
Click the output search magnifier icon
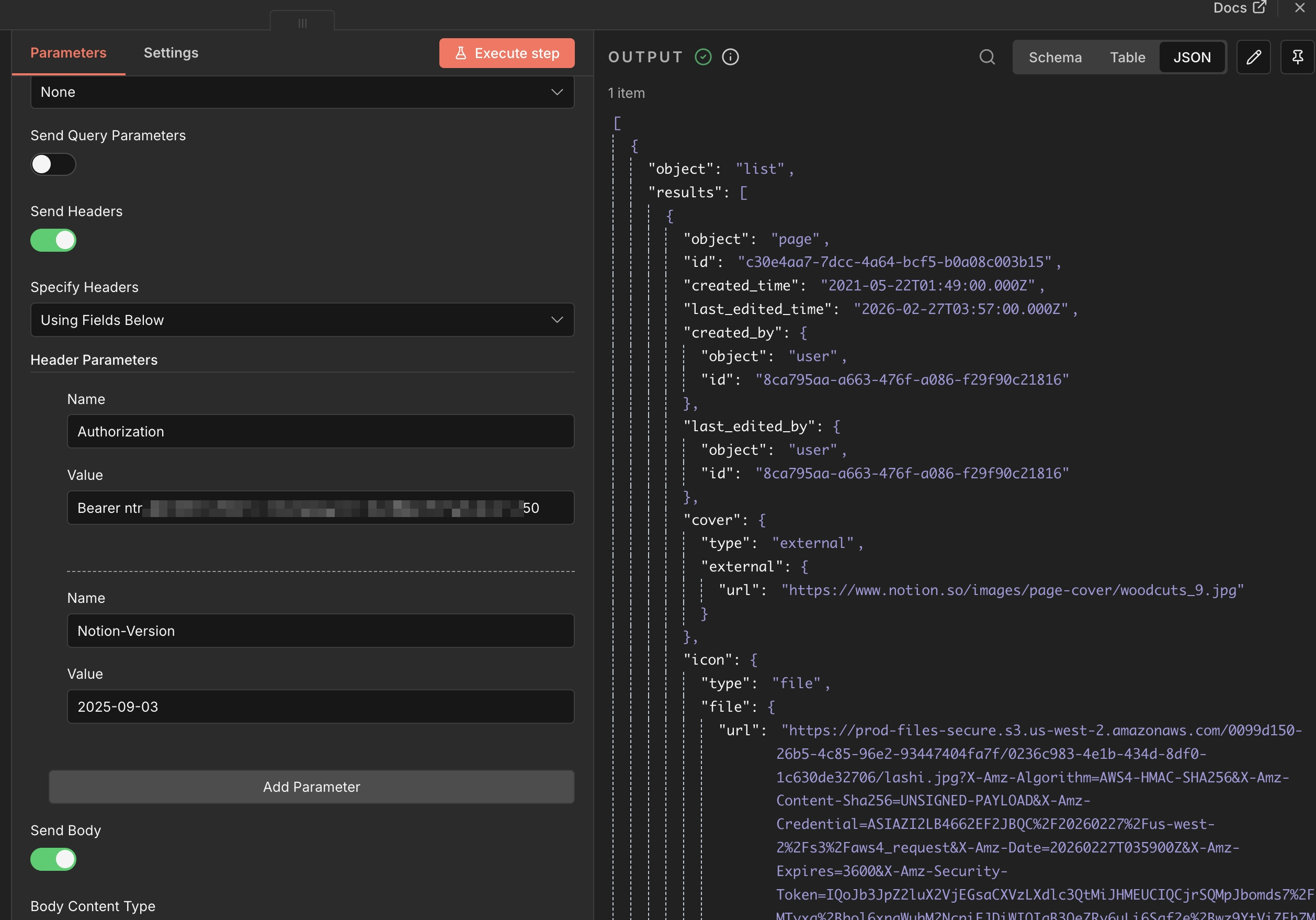[986, 57]
